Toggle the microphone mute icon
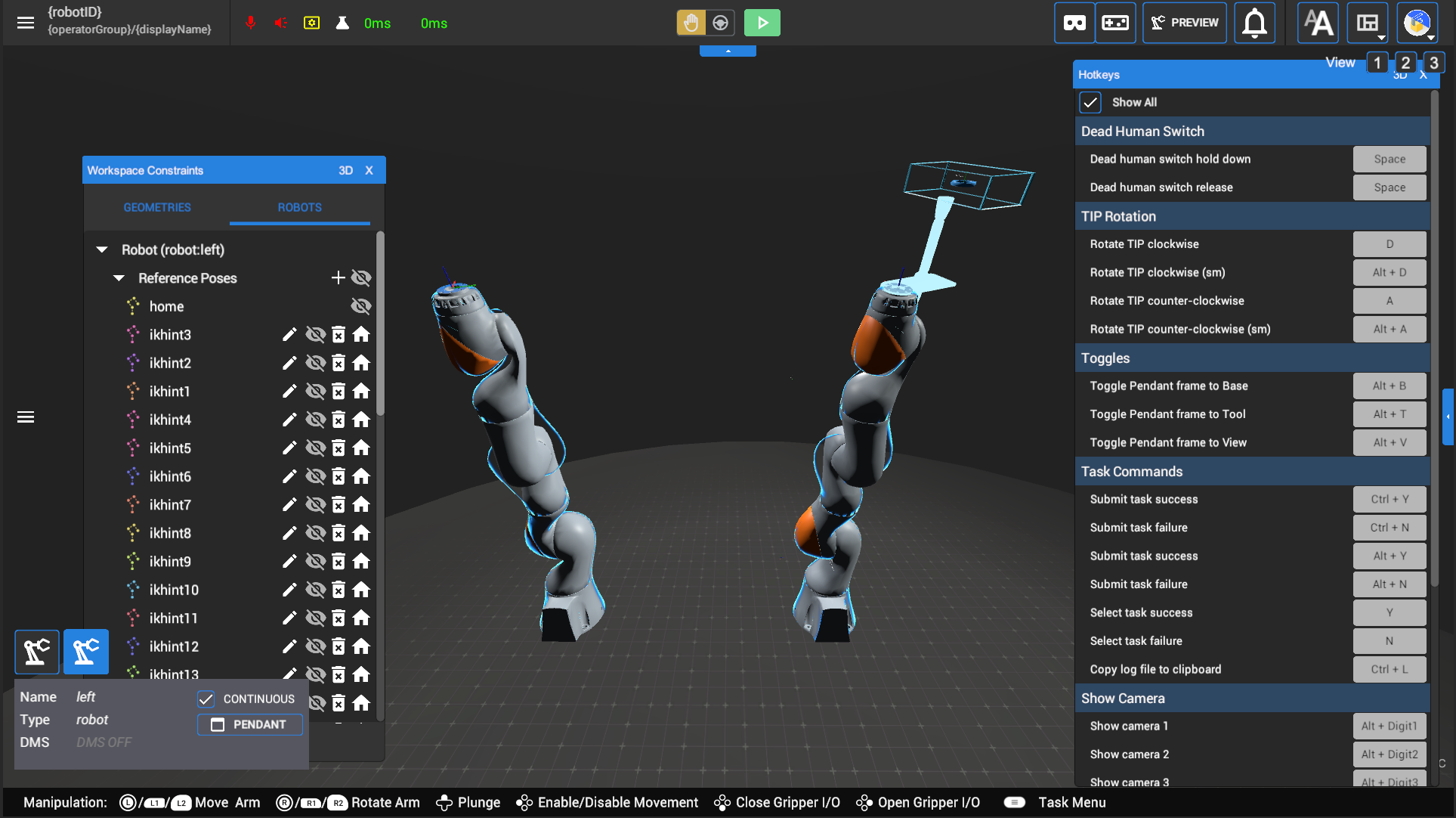1456x818 pixels. click(x=251, y=23)
